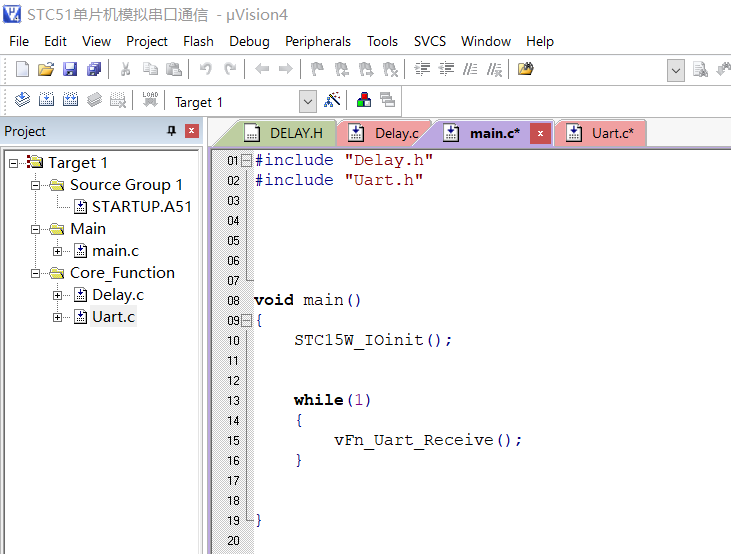Click the multi-project workspace icon

(387, 99)
